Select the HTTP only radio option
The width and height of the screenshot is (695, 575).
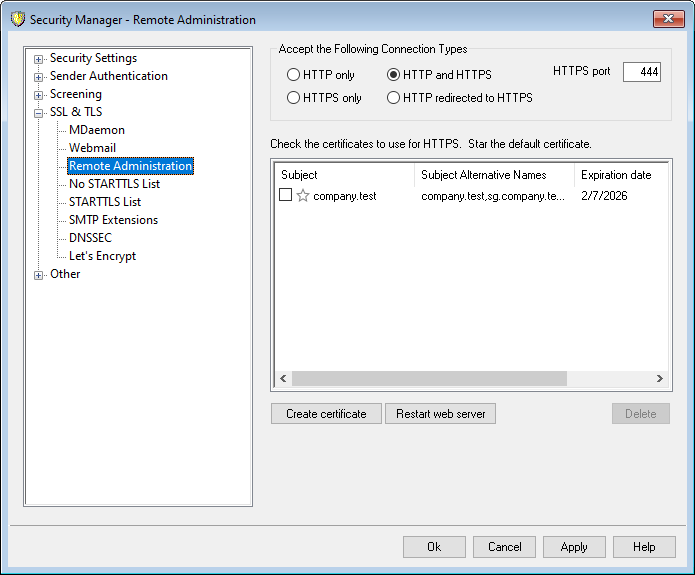point(293,75)
